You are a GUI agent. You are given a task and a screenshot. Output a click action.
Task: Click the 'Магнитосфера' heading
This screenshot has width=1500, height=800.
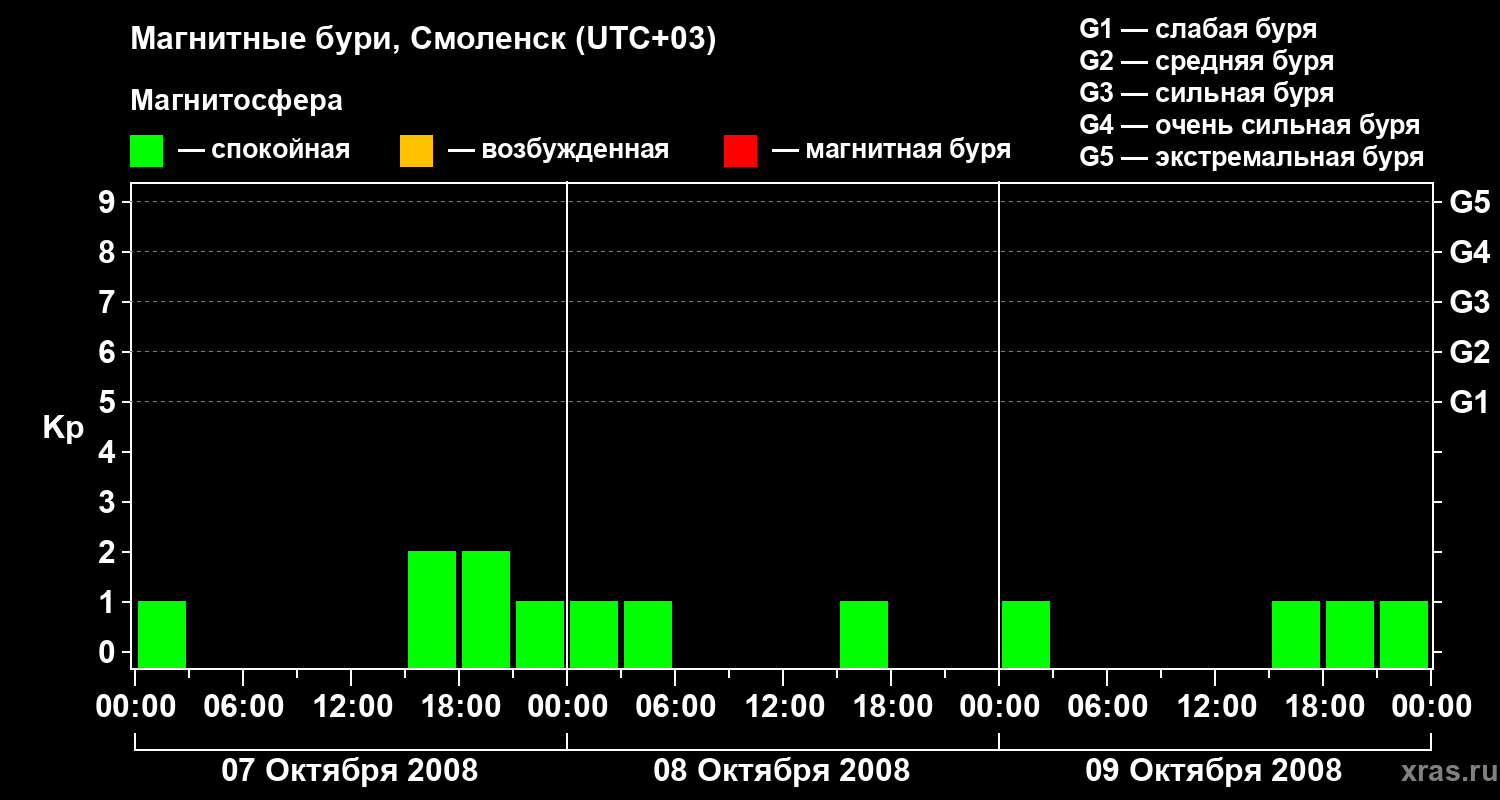tap(236, 101)
